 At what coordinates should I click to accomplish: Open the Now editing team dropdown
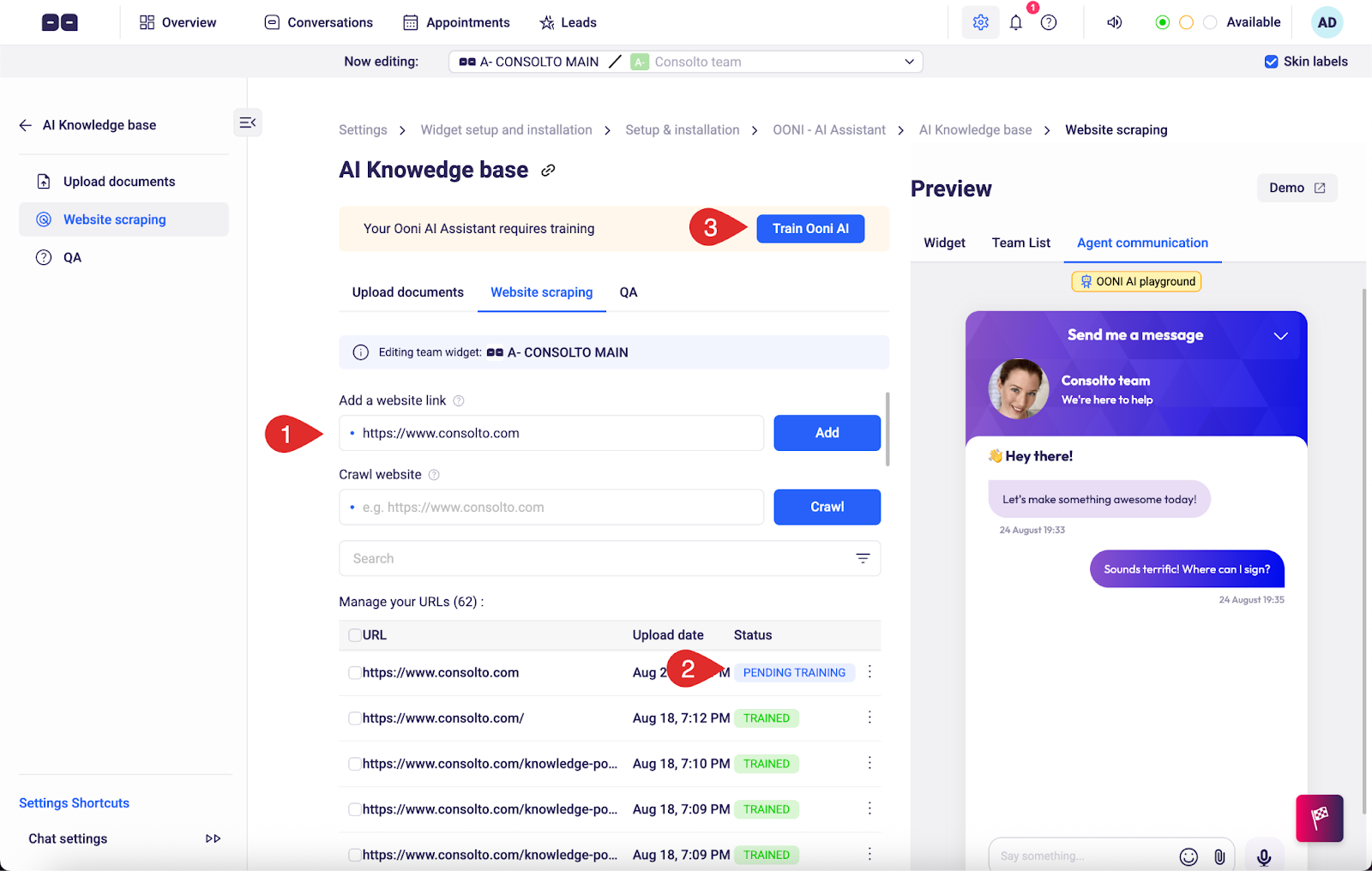[686, 62]
